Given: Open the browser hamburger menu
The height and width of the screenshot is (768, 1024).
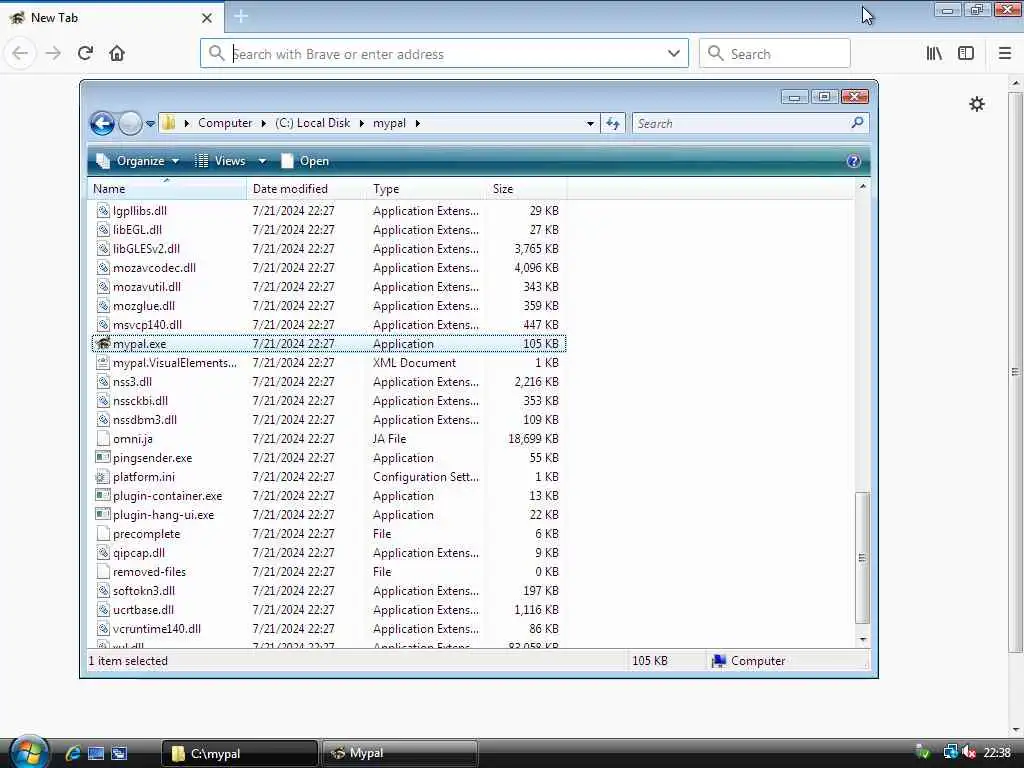Looking at the screenshot, I should pos(1005,54).
